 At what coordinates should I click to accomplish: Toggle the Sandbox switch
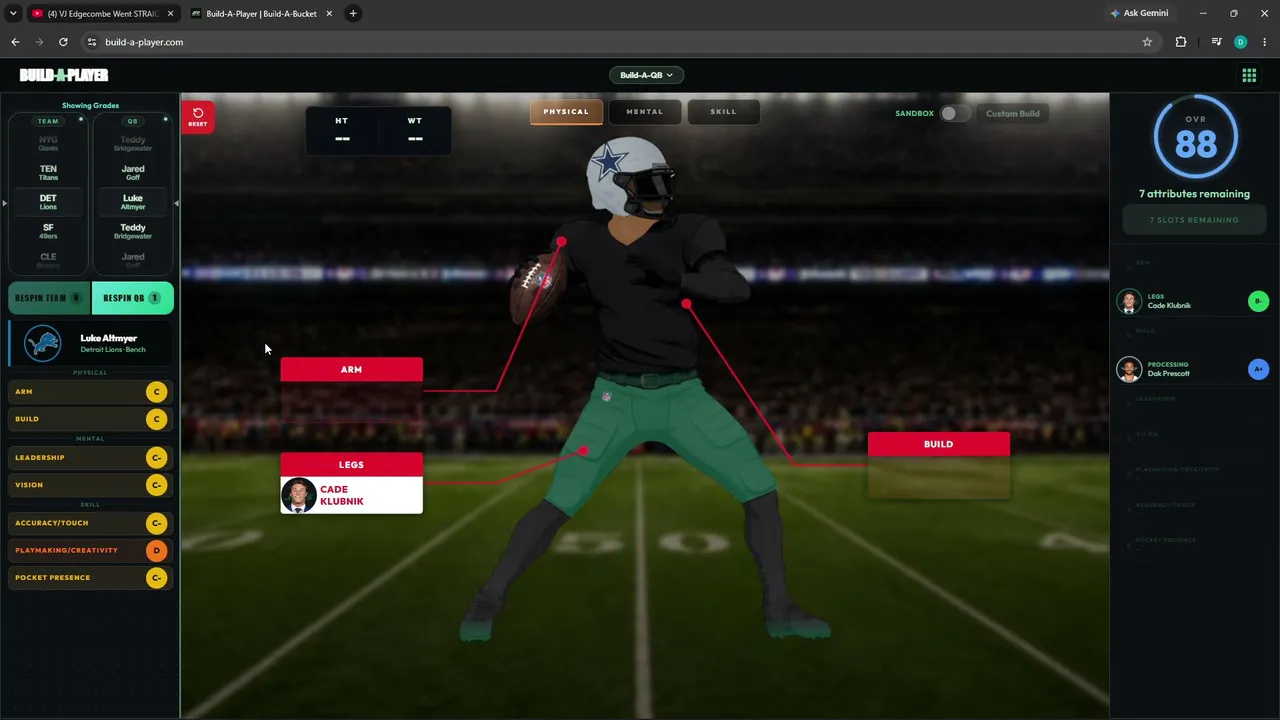[x=954, y=114]
